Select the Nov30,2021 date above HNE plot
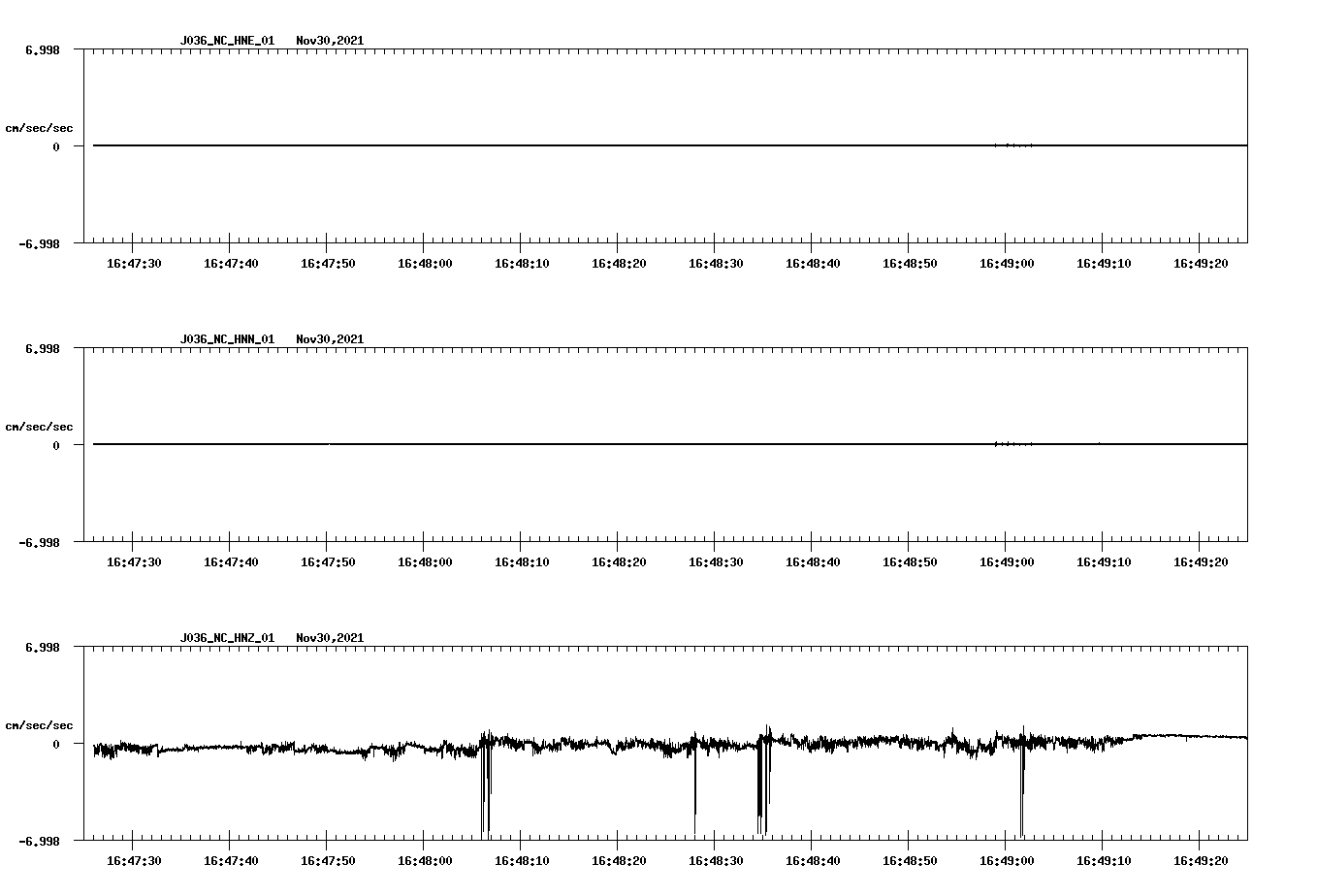Viewport: 1317px width, 896px height. 330,41
